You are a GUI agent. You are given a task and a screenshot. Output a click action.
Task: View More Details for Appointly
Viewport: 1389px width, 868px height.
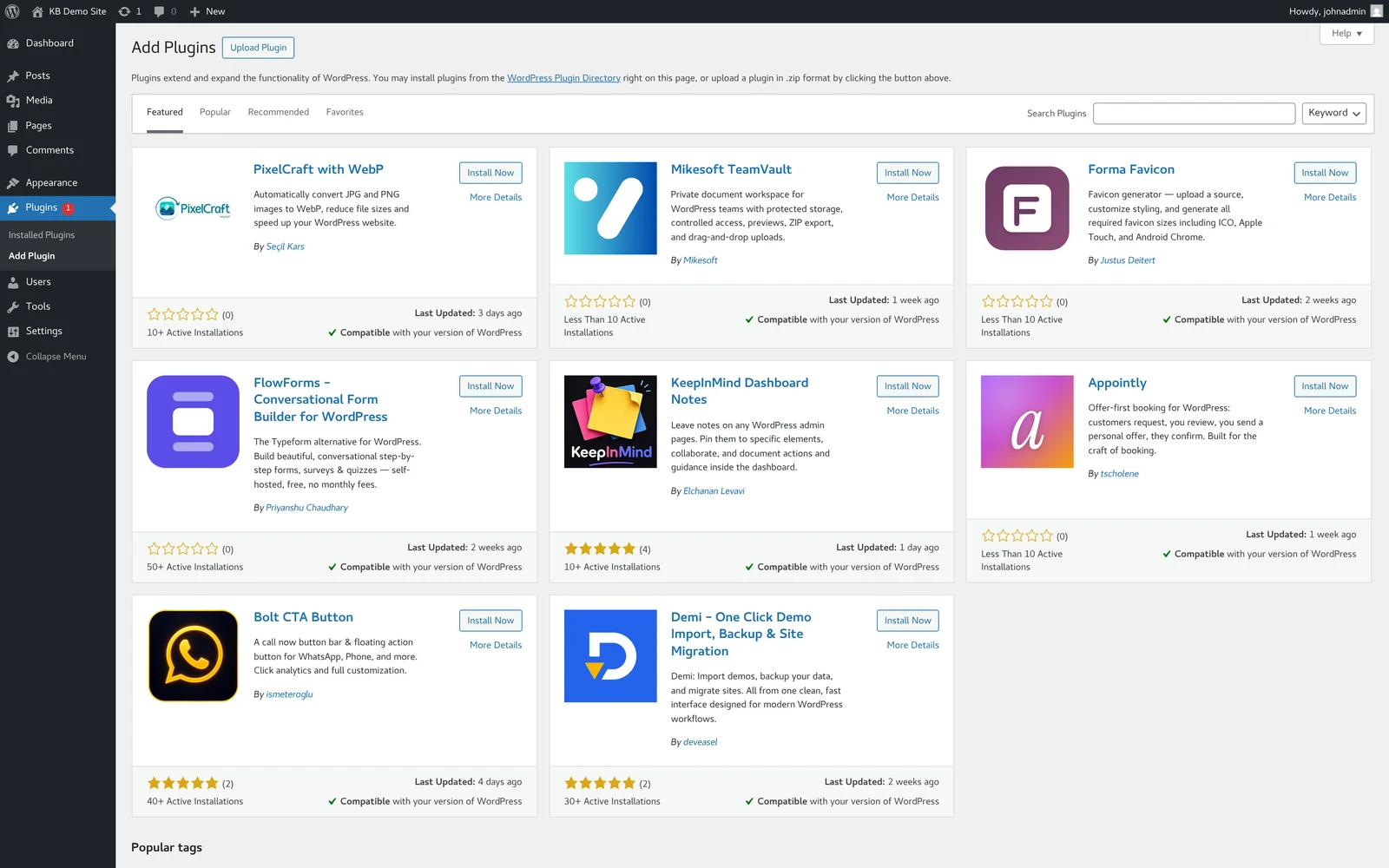[x=1330, y=411]
